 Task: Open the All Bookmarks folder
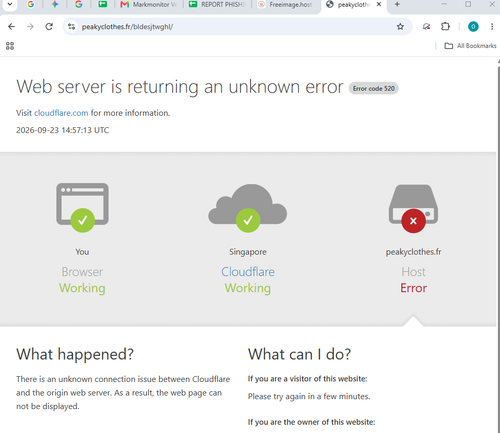pos(470,46)
